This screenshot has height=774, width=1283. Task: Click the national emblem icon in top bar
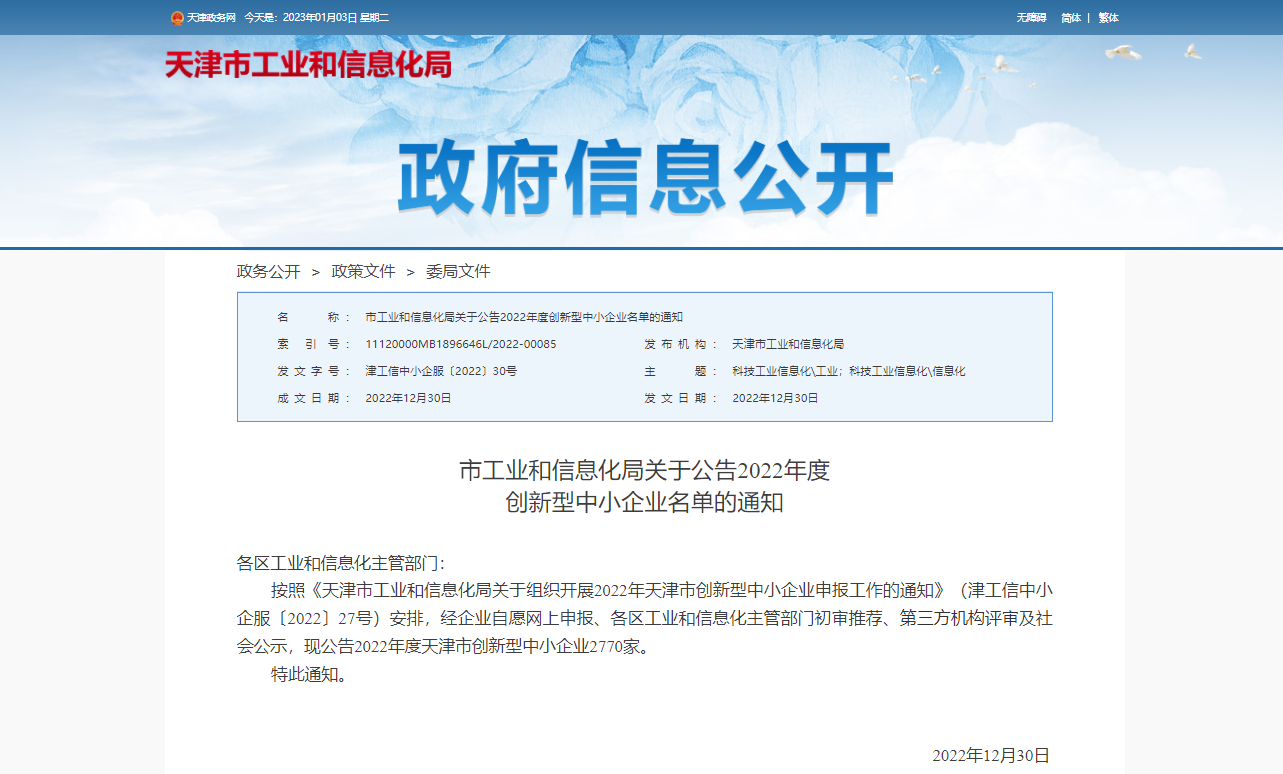(x=177, y=18)
